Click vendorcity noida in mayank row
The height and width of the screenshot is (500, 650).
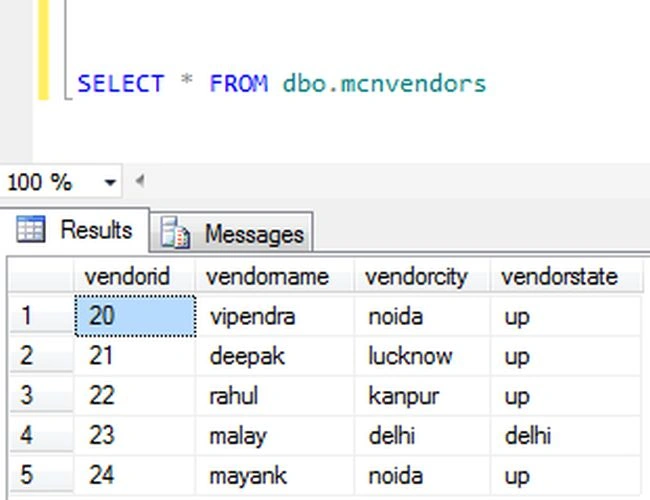[x=422, y=475]
